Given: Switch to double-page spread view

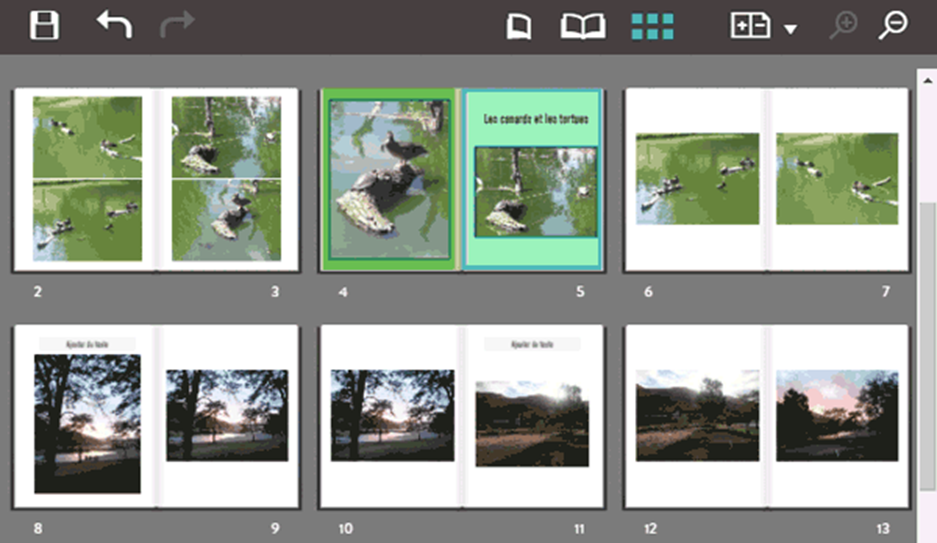Looking at the screenshot, I should [x=582, y=26].
